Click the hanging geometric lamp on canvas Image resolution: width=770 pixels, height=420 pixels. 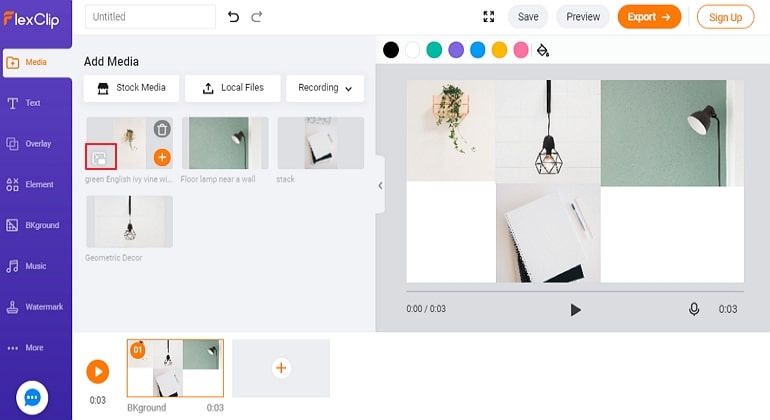[x=548, y=132]
